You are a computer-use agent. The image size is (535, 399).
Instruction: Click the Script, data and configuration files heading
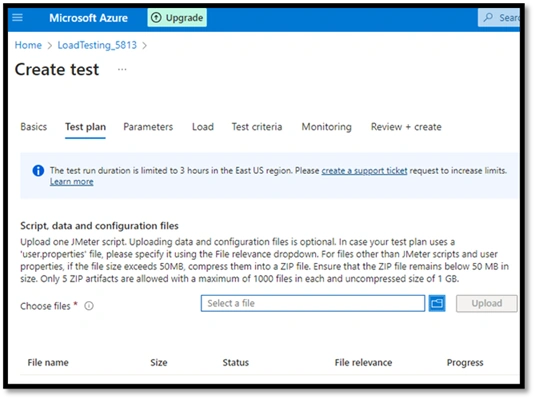tap(99, 226)
